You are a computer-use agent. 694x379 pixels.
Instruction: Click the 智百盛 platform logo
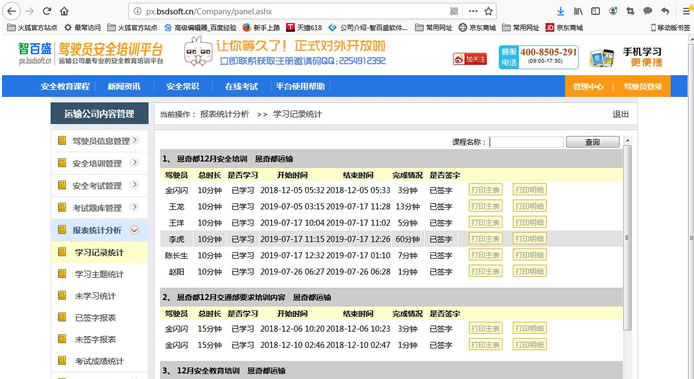point(35,53)
